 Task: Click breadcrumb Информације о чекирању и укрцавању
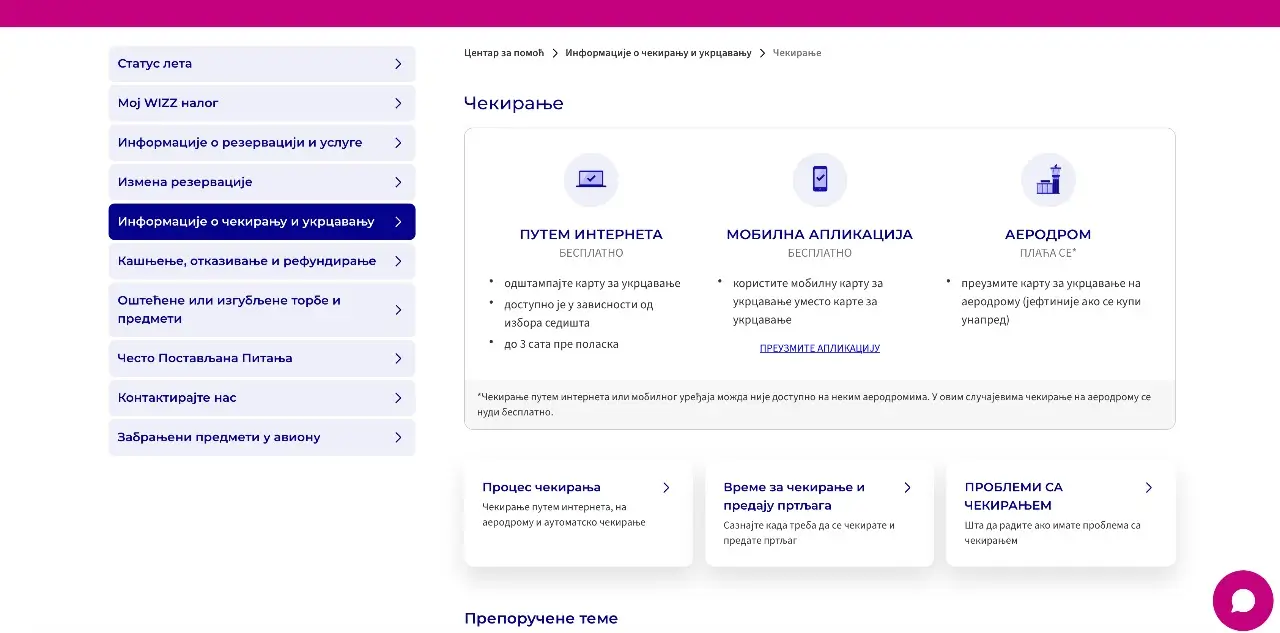point(658,53)
